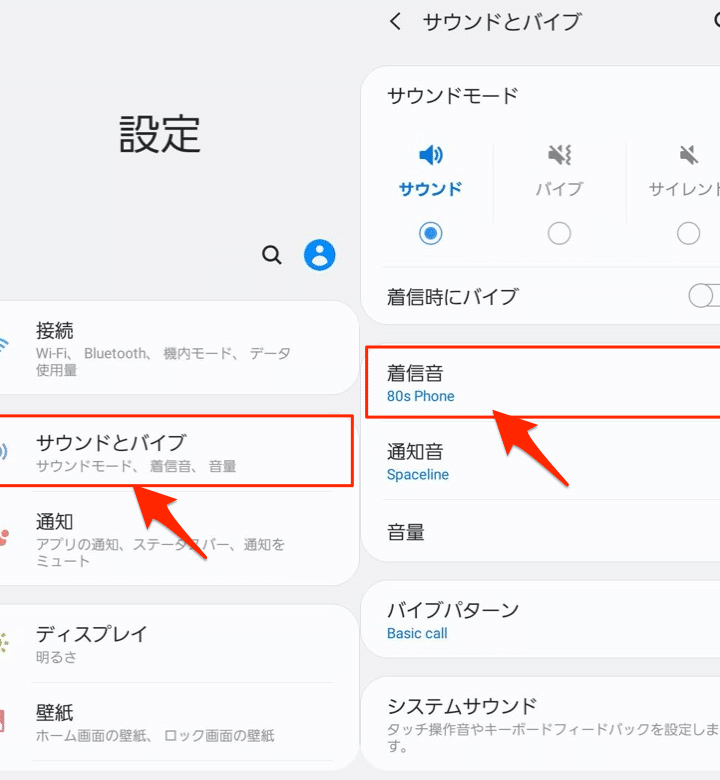
Task: Select the サウンド radio button
Action: [x=430, y=233]
